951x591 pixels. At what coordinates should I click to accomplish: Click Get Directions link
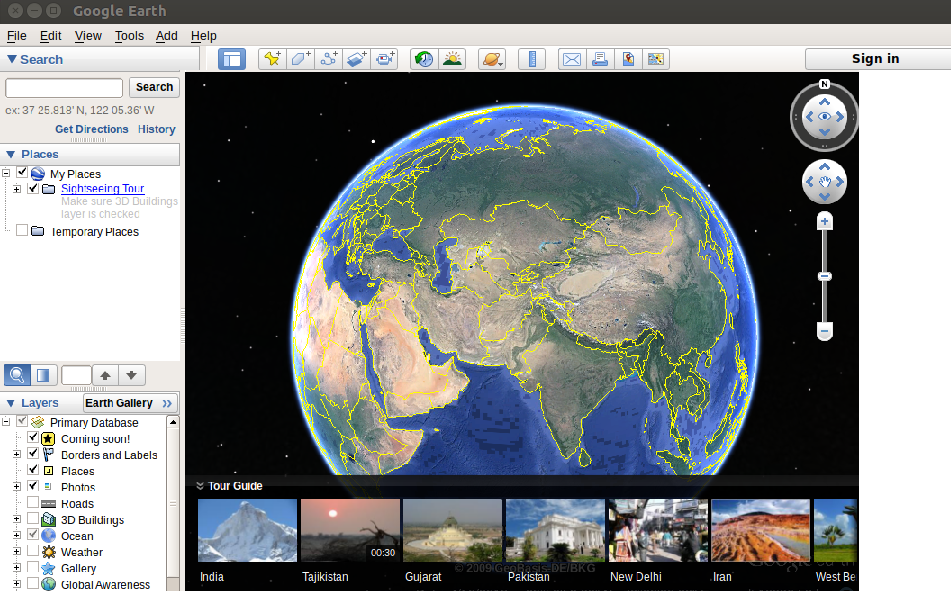92,129
